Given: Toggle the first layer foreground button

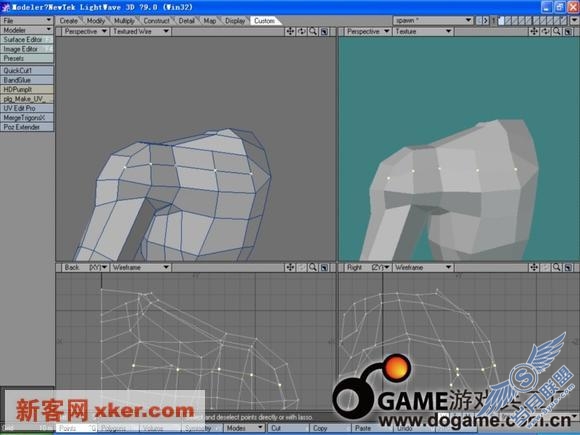Looking at the screenshot, I should [x=501, y=21].
